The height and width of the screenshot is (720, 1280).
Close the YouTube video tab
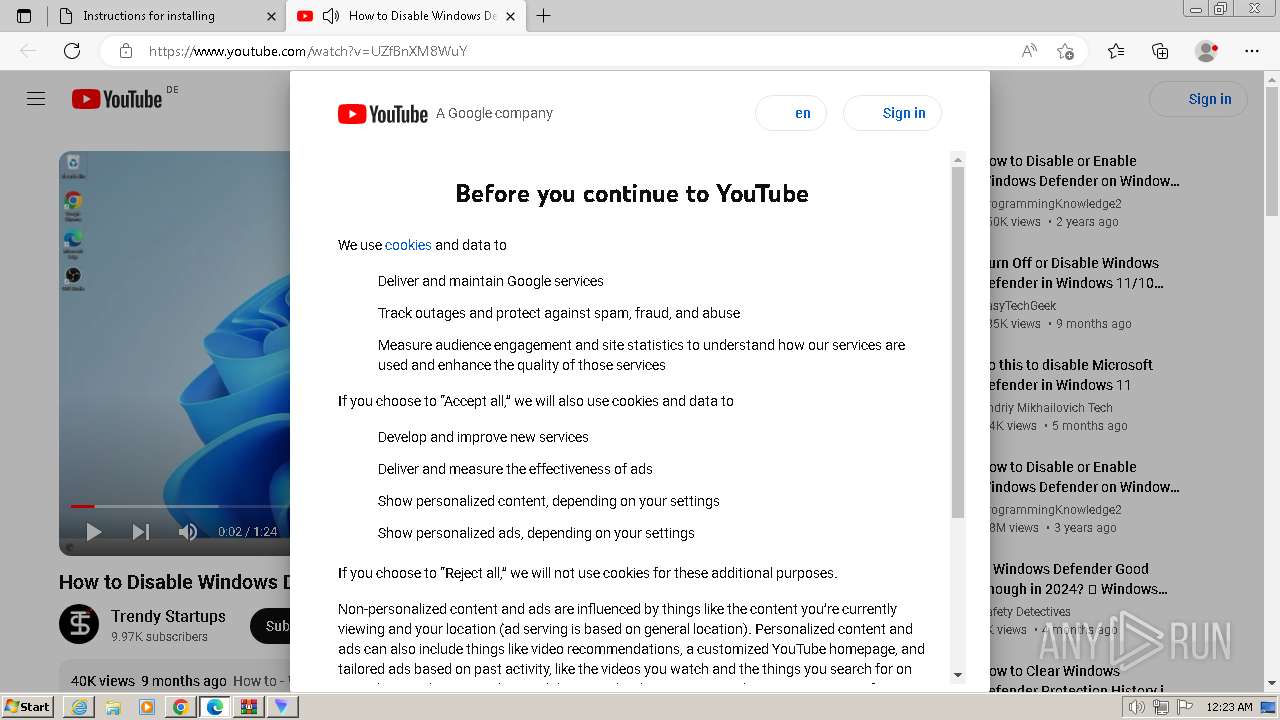click(510, 16)
